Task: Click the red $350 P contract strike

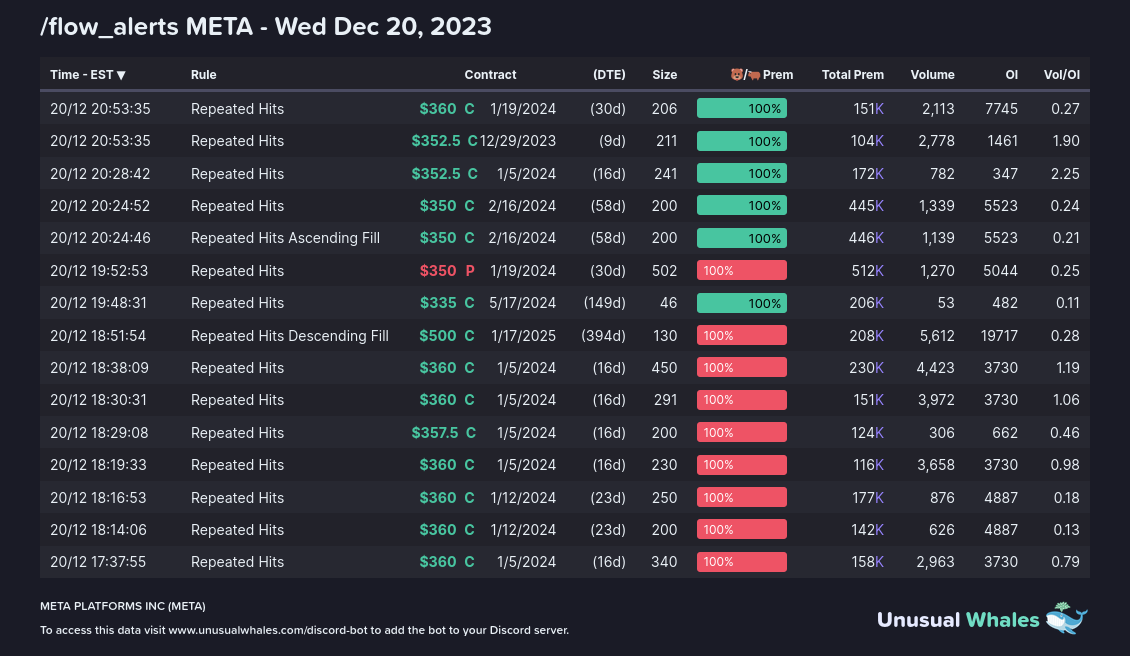Action: pos(447,271)
